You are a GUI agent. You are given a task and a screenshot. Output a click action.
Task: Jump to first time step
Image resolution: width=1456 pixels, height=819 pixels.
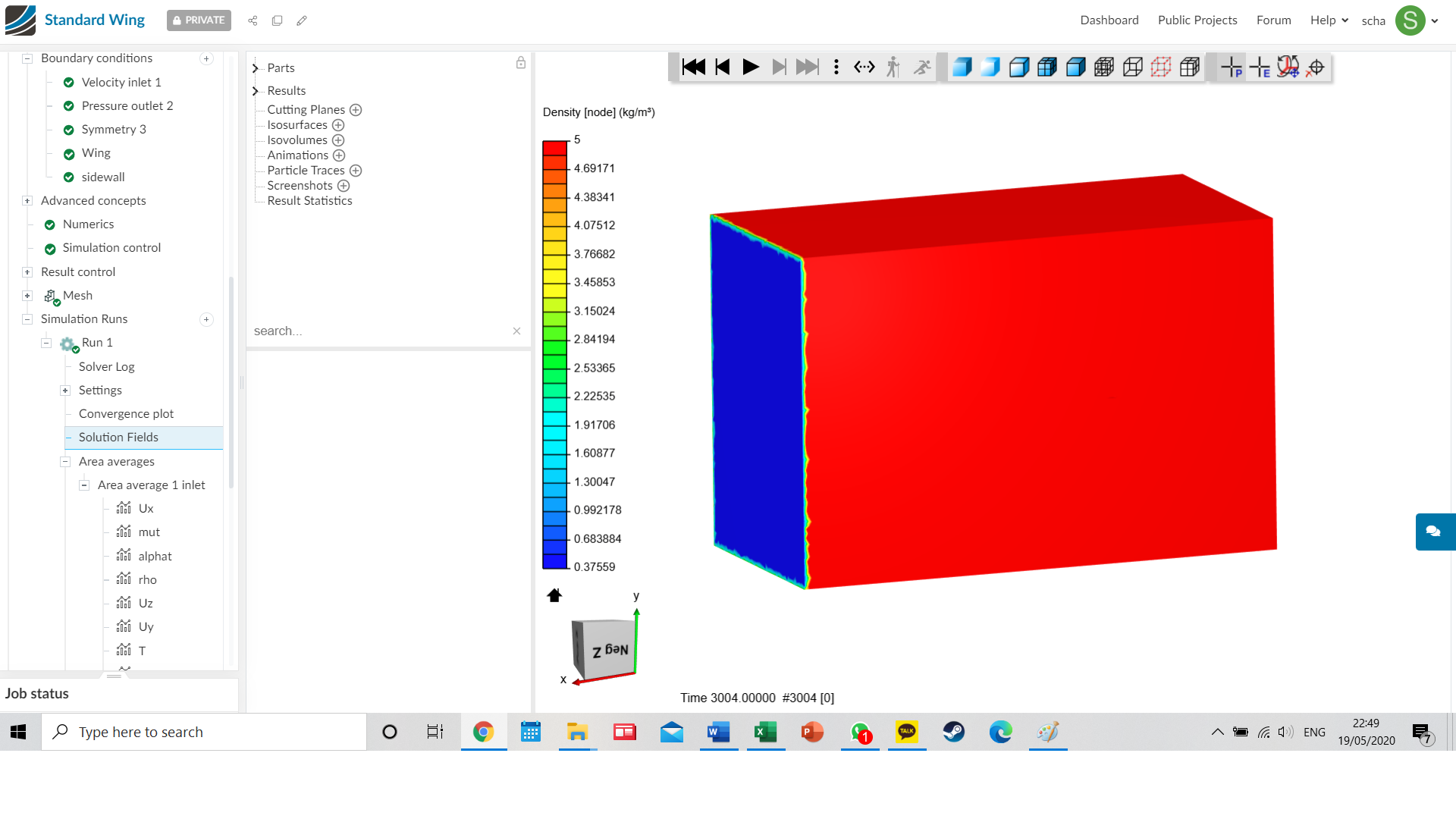693,67
